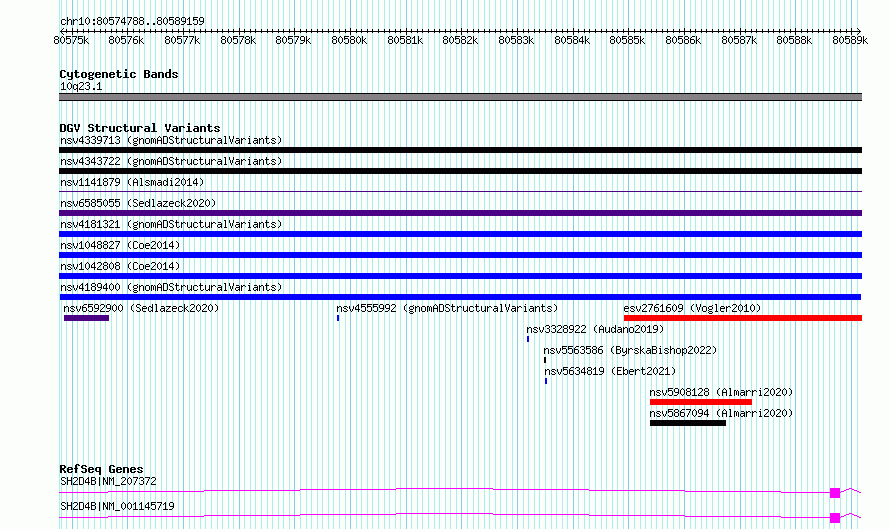This screenshot has height=529, width=890.
Task: Open label nsv3328922 (Audano2019)
Action: [595, 329]
